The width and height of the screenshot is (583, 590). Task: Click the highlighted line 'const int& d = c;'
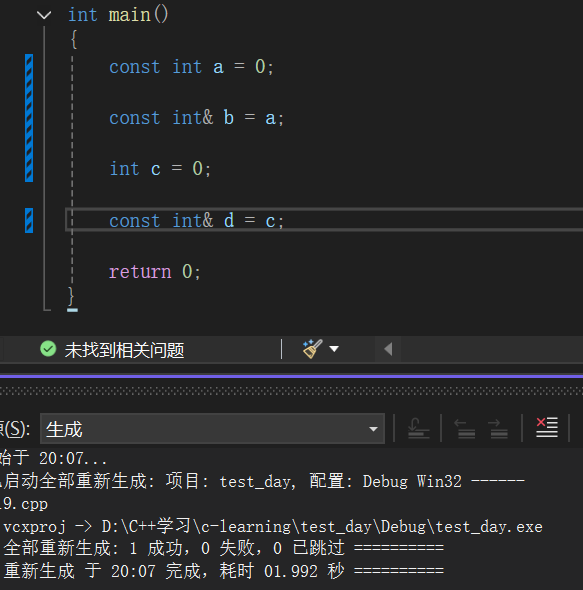click(196, 220)
